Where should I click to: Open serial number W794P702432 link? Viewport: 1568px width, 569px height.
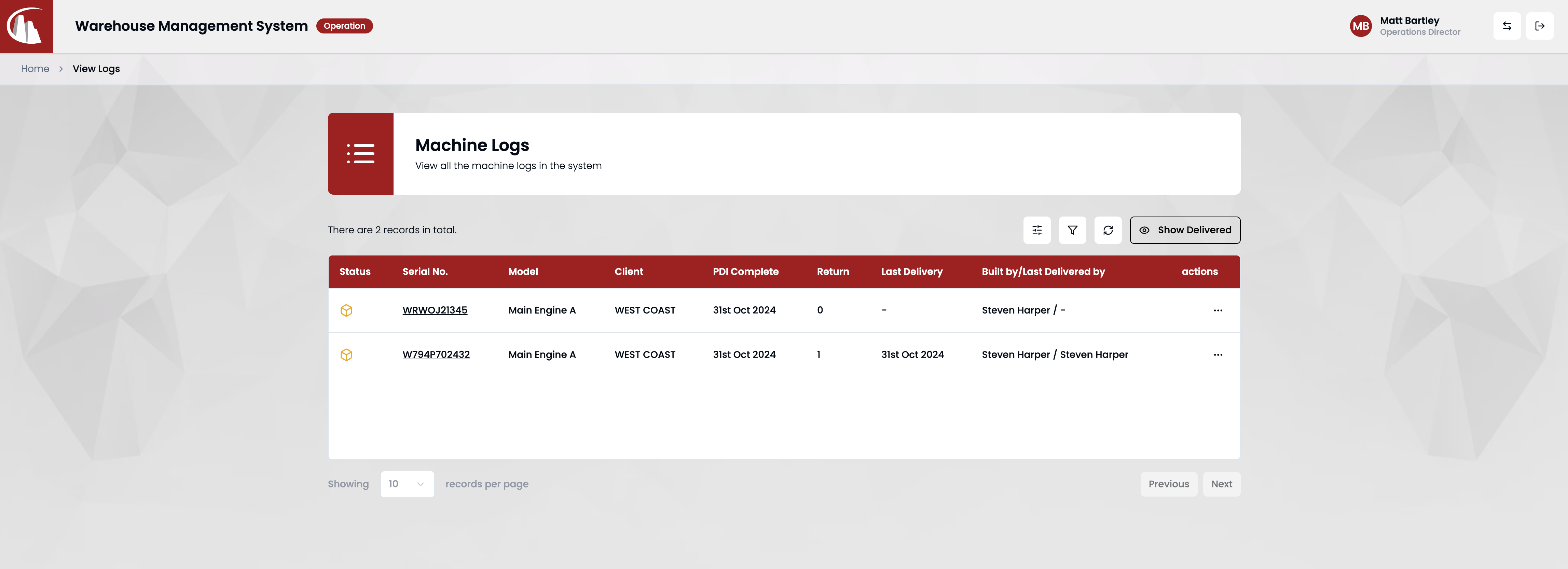436,355
